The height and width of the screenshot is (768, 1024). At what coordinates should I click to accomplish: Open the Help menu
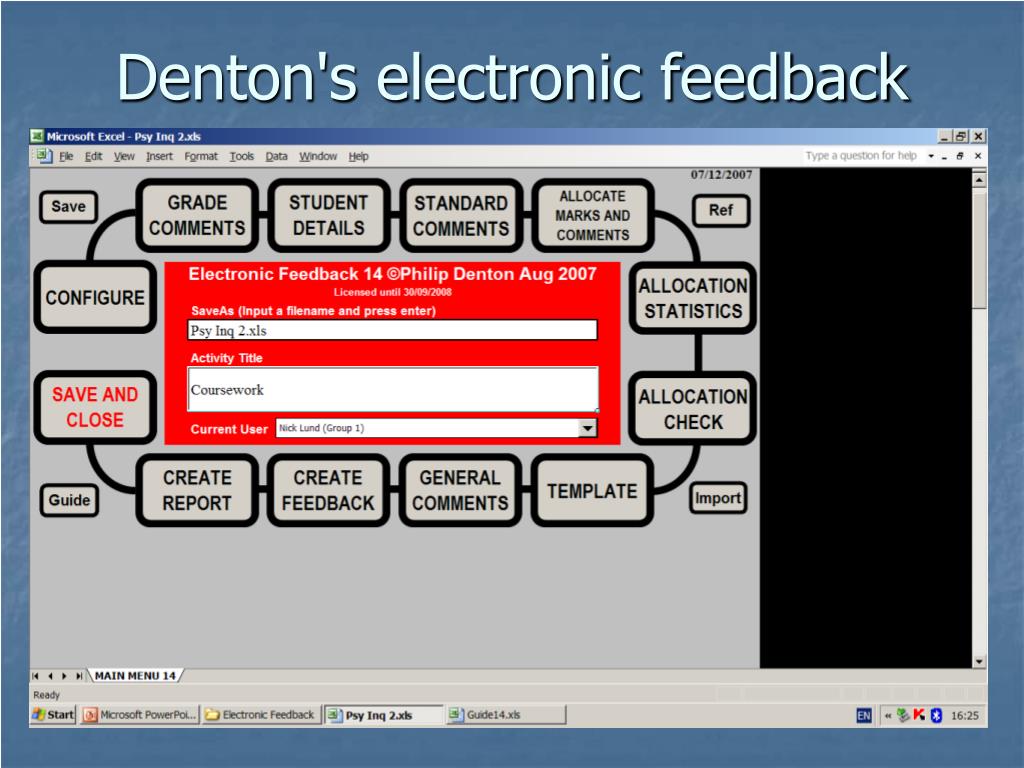point(359,156)
